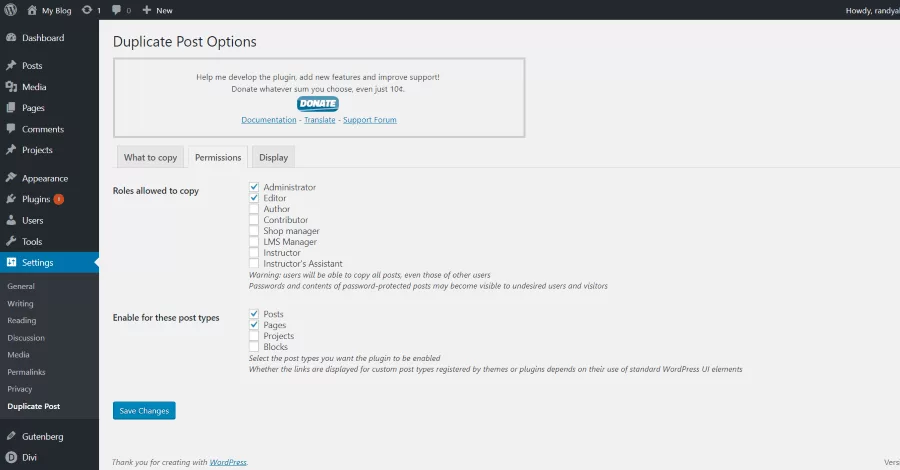
Task: Open the Translate link
Action: pos(320,119)
